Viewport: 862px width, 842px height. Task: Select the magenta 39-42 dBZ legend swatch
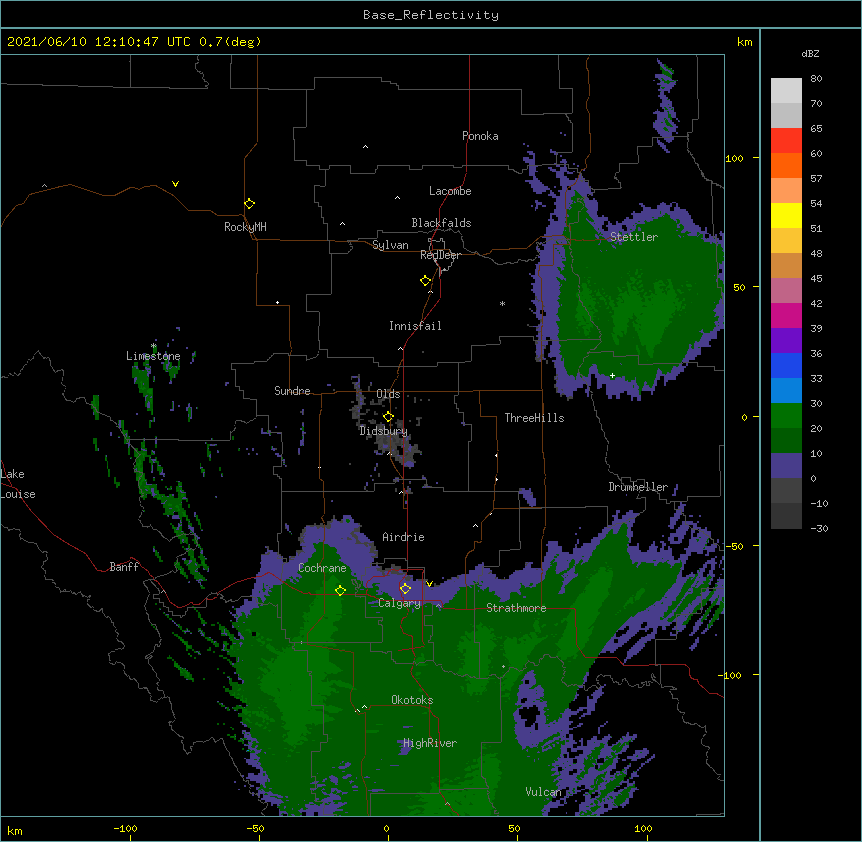[x=786, y=315]
